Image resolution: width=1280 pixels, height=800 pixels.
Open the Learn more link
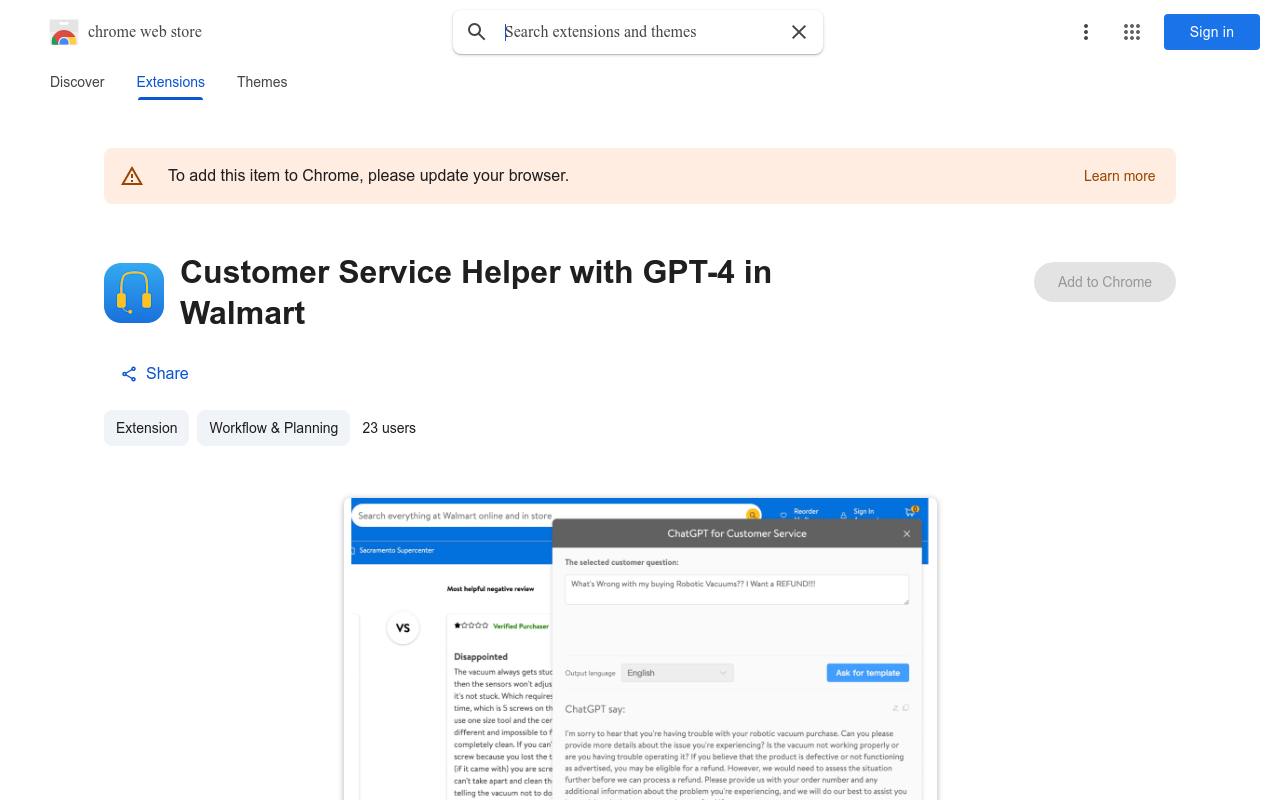point(1119,176)
